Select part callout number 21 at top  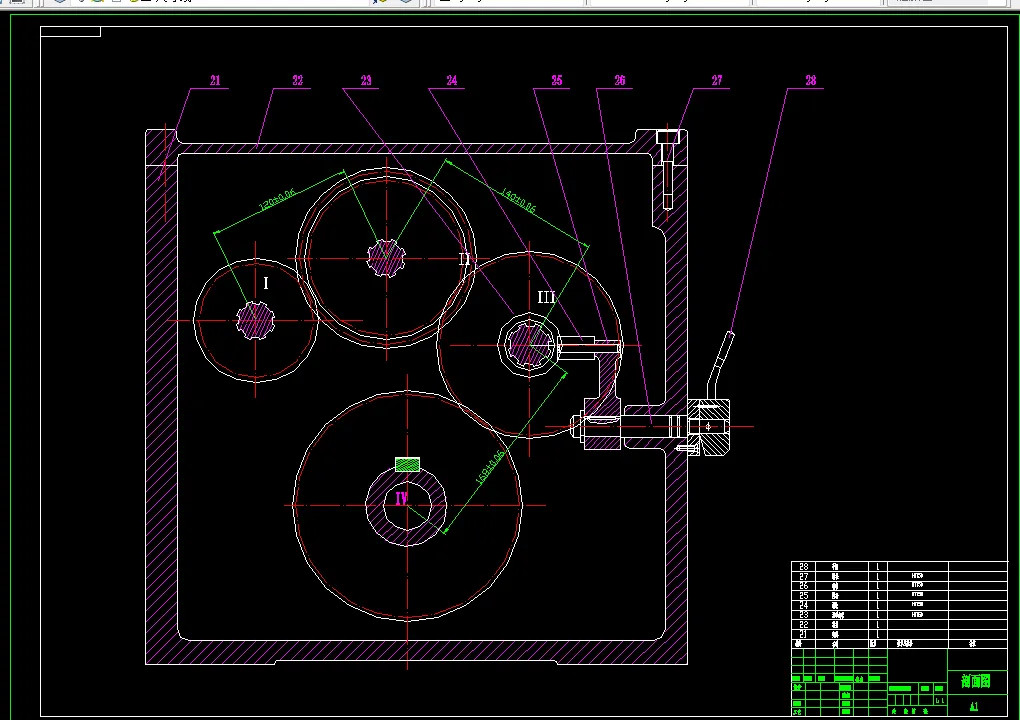pos(215,81)
